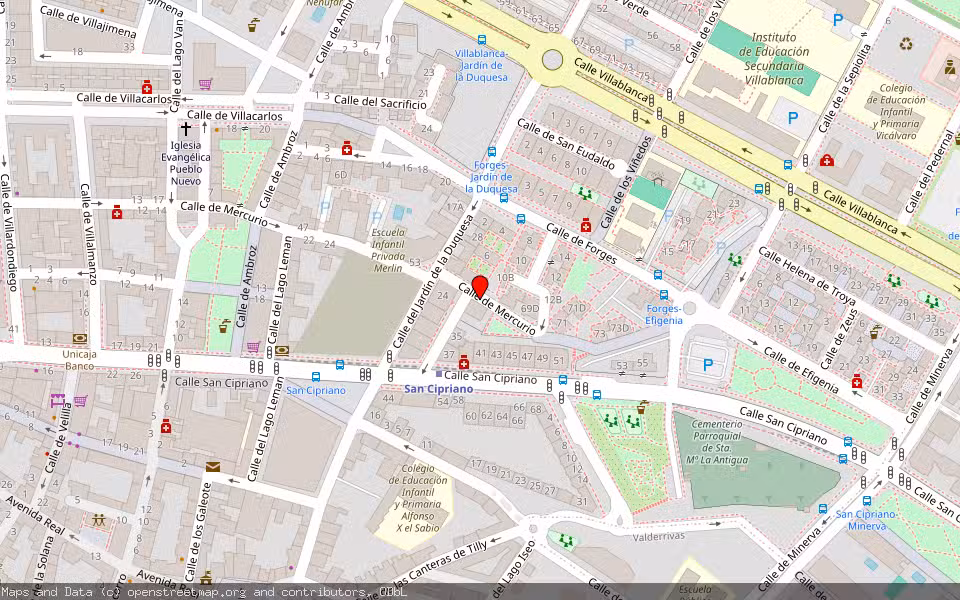960x600 pixels.
Task: Click the shopping cart icon above Calle de Villacarlos
Action: click(205, 84)
